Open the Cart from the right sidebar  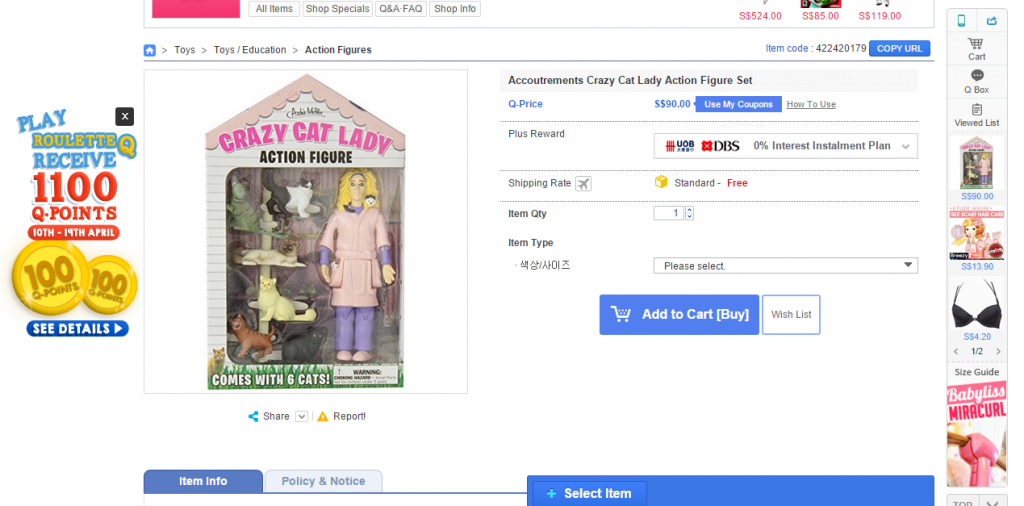pos(976,48)
